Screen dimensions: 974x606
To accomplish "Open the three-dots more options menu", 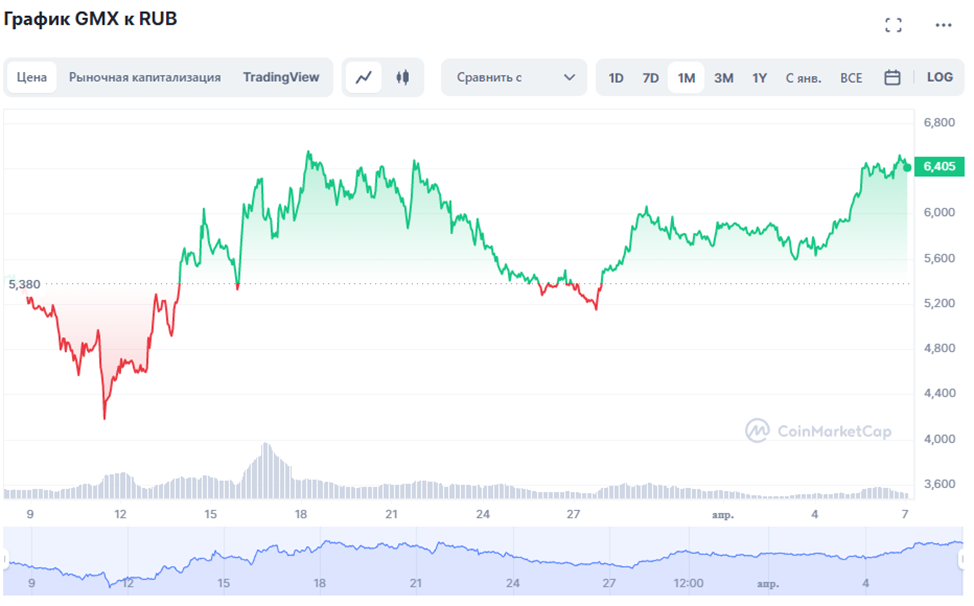I will 943,25.
